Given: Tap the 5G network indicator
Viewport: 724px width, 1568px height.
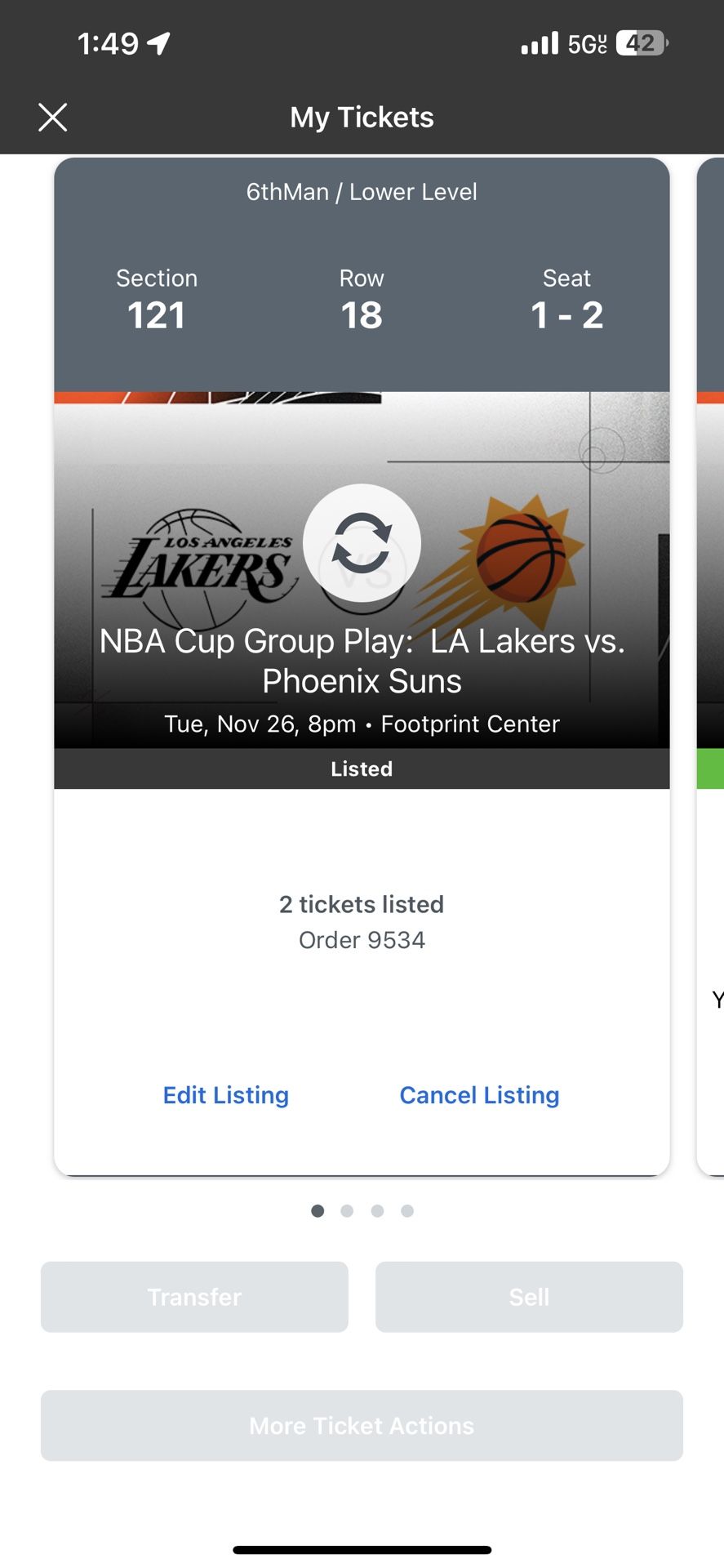Looking at the screenshot, I should pyautogui.click(x=587, y=43).
